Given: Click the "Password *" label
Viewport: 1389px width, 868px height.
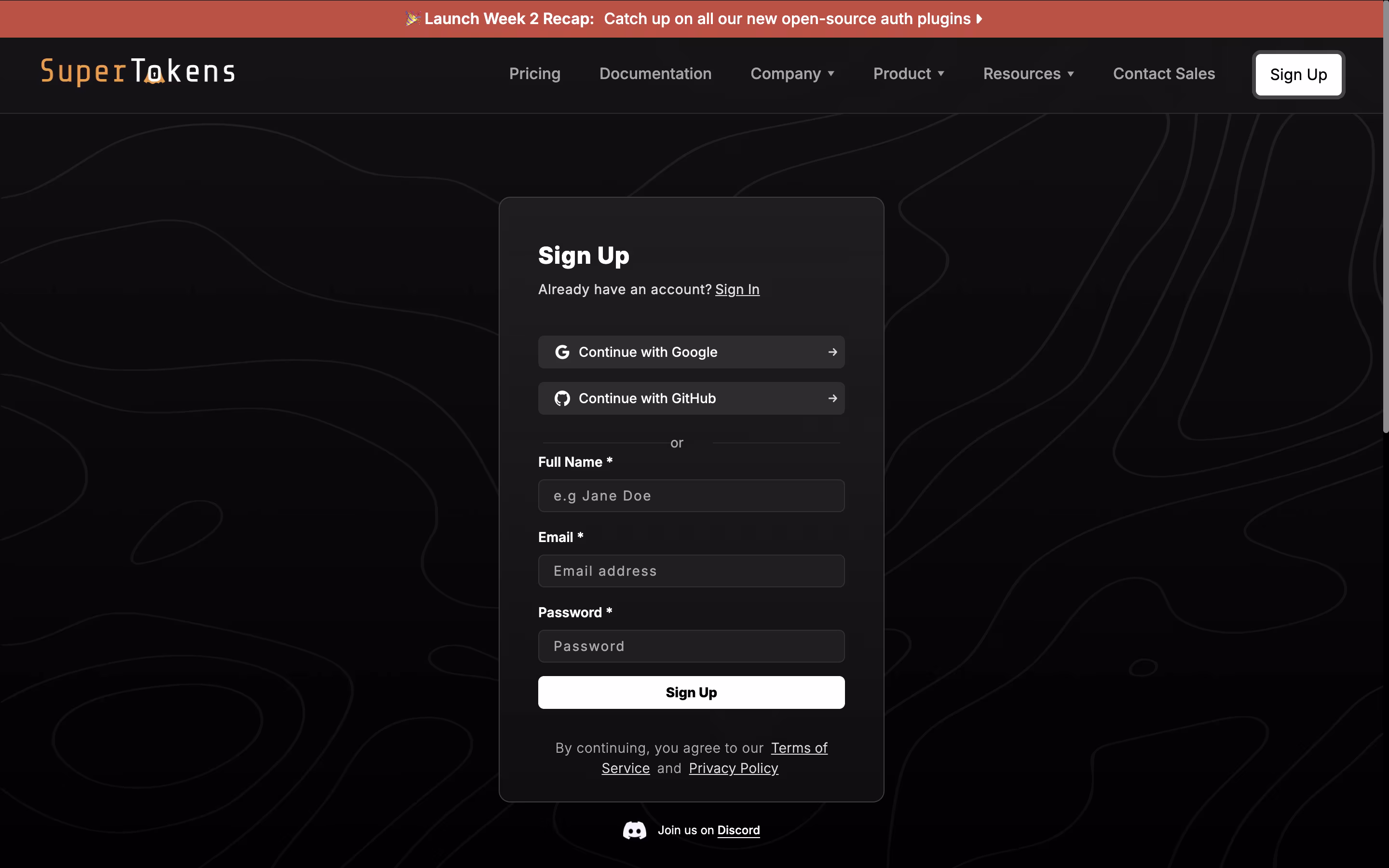Looking at the screenshot, I should coord(575,612).
